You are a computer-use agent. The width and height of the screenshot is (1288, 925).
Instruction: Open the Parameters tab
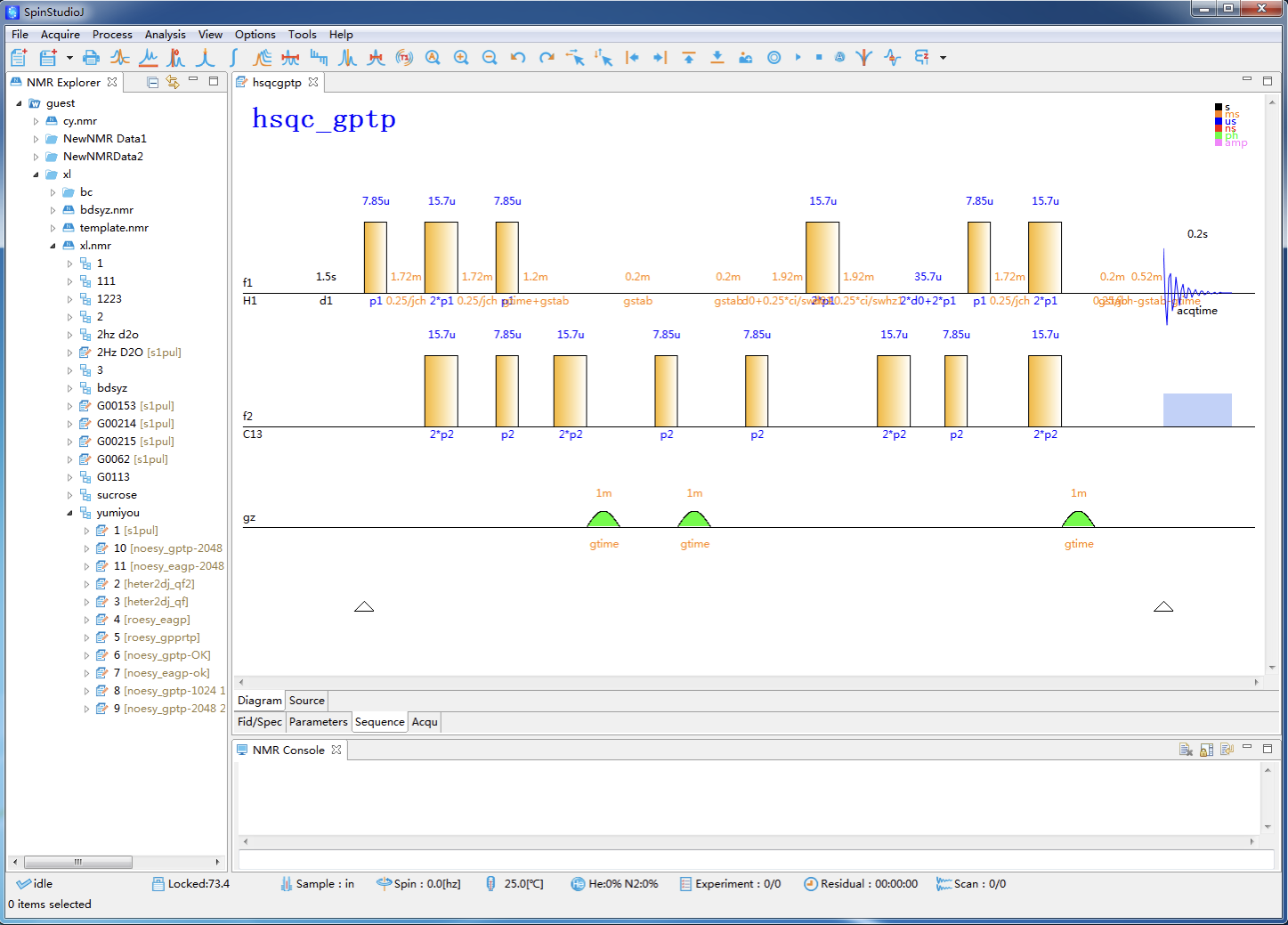[318, 722]
